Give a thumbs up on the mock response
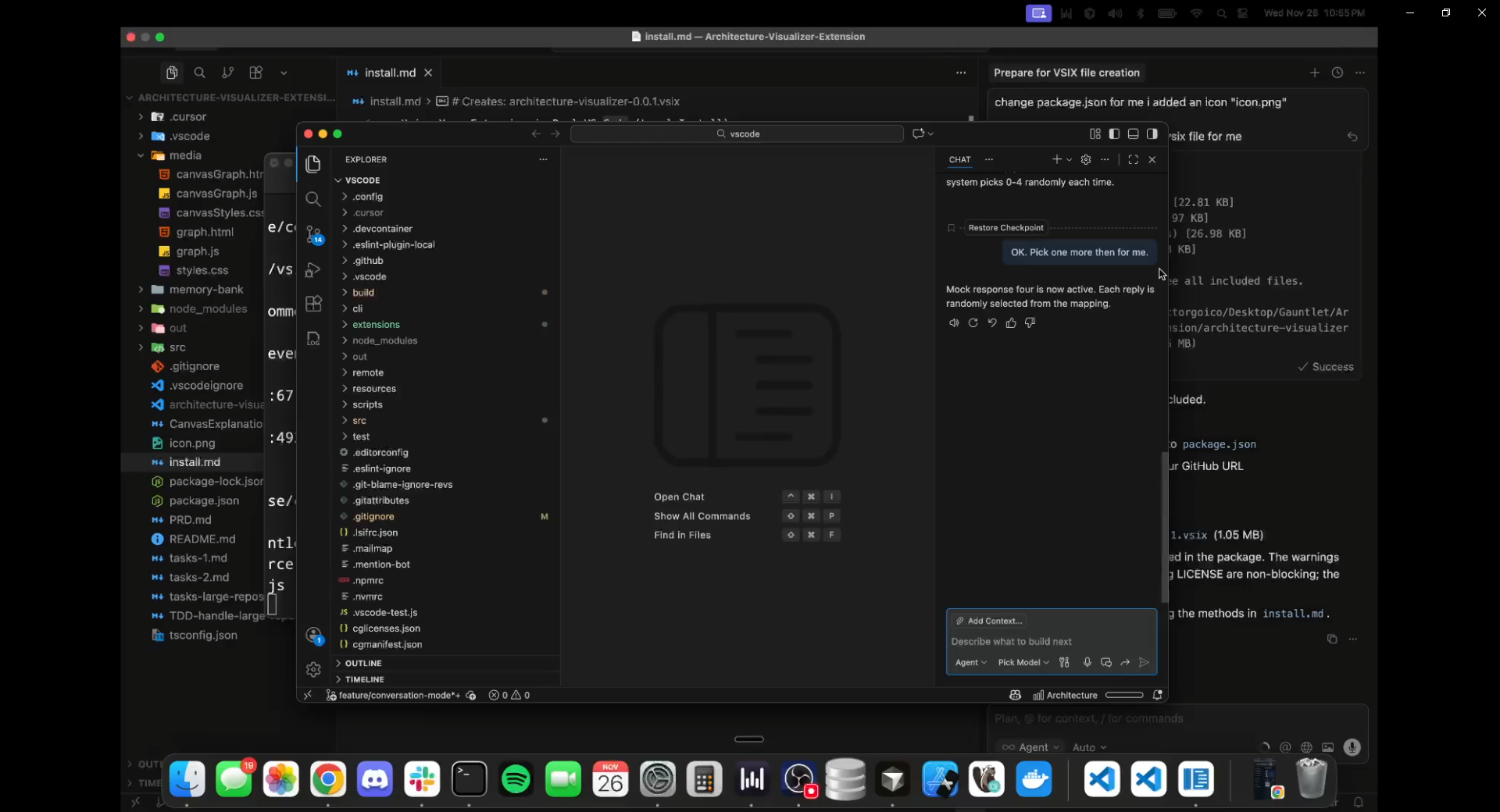This screenshot has height=812, width=1500. pyautogui.click(x=1012, y=322)
